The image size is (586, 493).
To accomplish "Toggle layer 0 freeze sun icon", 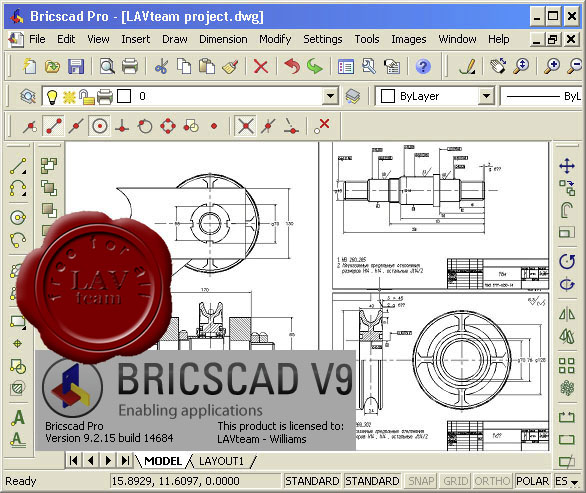I will 69,97.
